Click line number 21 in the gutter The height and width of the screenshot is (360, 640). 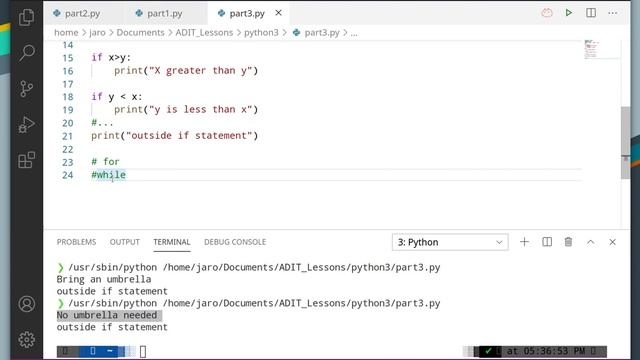pyautogui.click(x=68, y=136)
